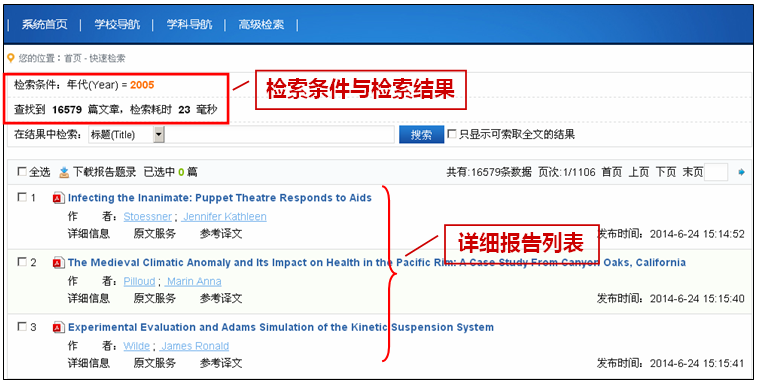Click the search-within-results text input
Viewport: 758px width, 383px height.
[279, 134]
